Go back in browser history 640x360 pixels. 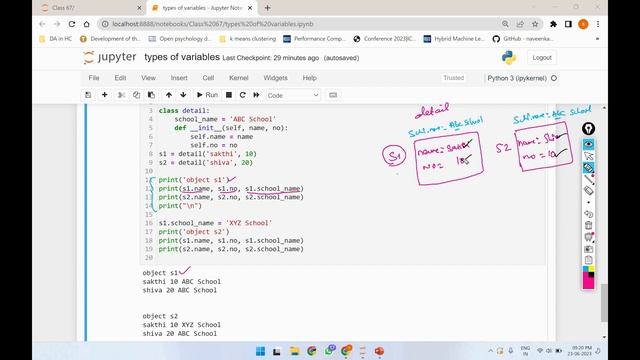tap(42, 24)
